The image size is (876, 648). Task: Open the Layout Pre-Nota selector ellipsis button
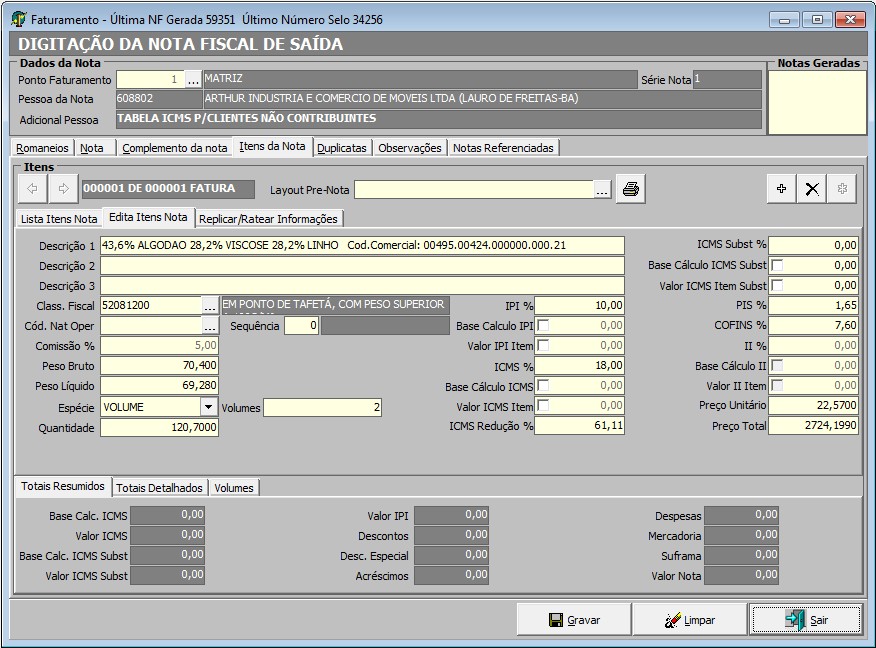point(602,189)
